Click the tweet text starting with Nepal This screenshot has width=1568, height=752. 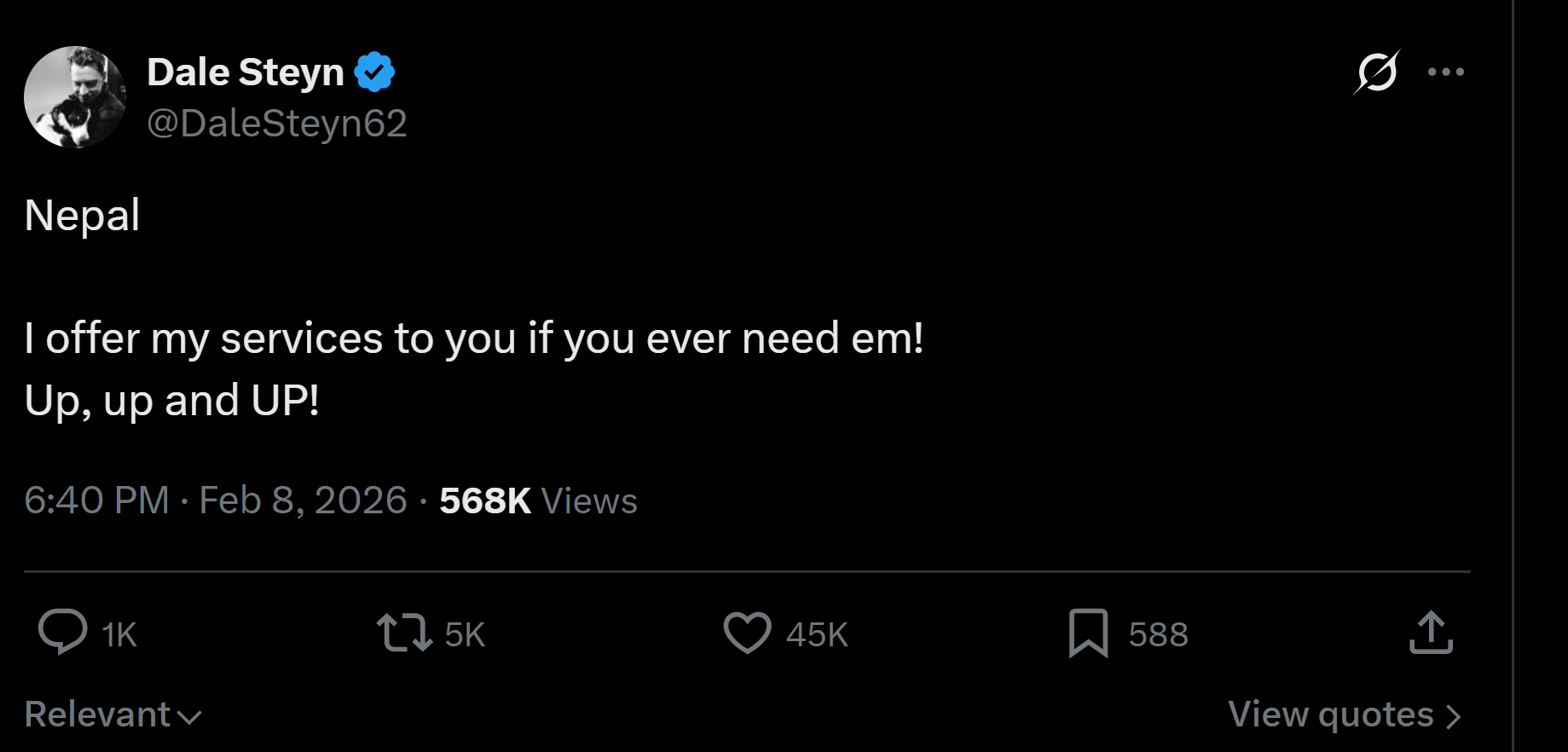(82, 215)
